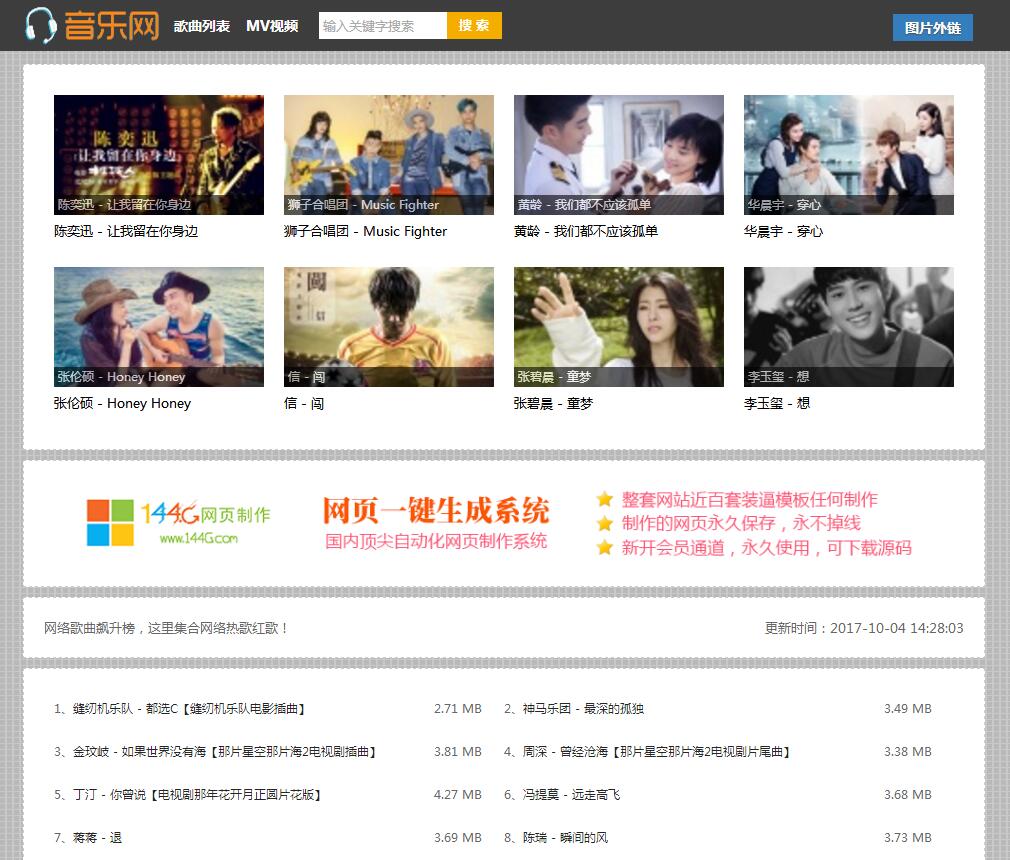Click the headphone logo icon

click(x=40, y=25)
